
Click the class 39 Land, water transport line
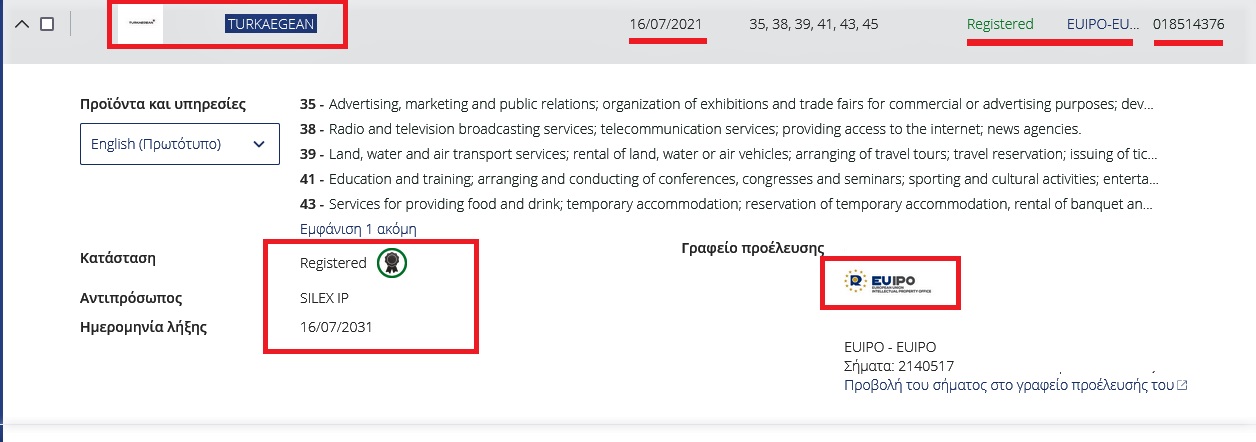coord(728,154)
